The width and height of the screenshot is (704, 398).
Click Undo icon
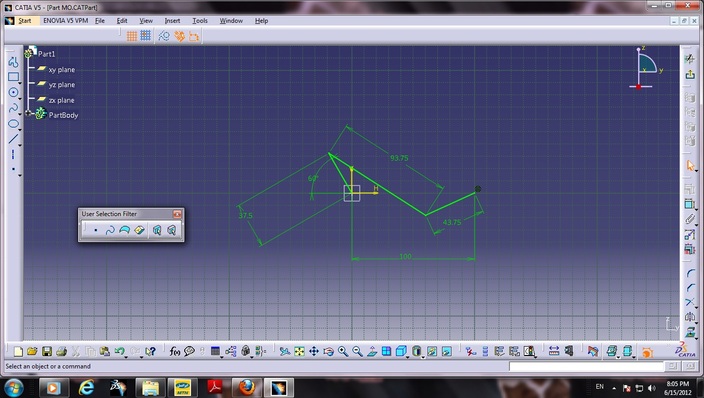point(119,351)
